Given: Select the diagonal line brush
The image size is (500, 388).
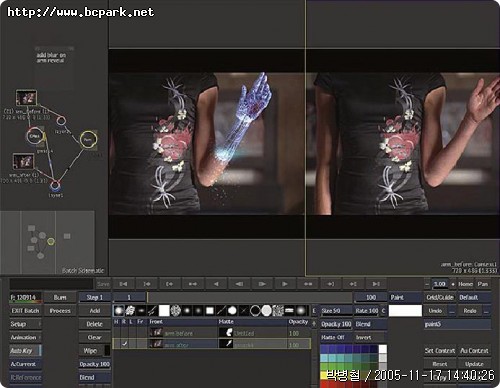Looking at the screenshot, I should click(x=221, y=311).
